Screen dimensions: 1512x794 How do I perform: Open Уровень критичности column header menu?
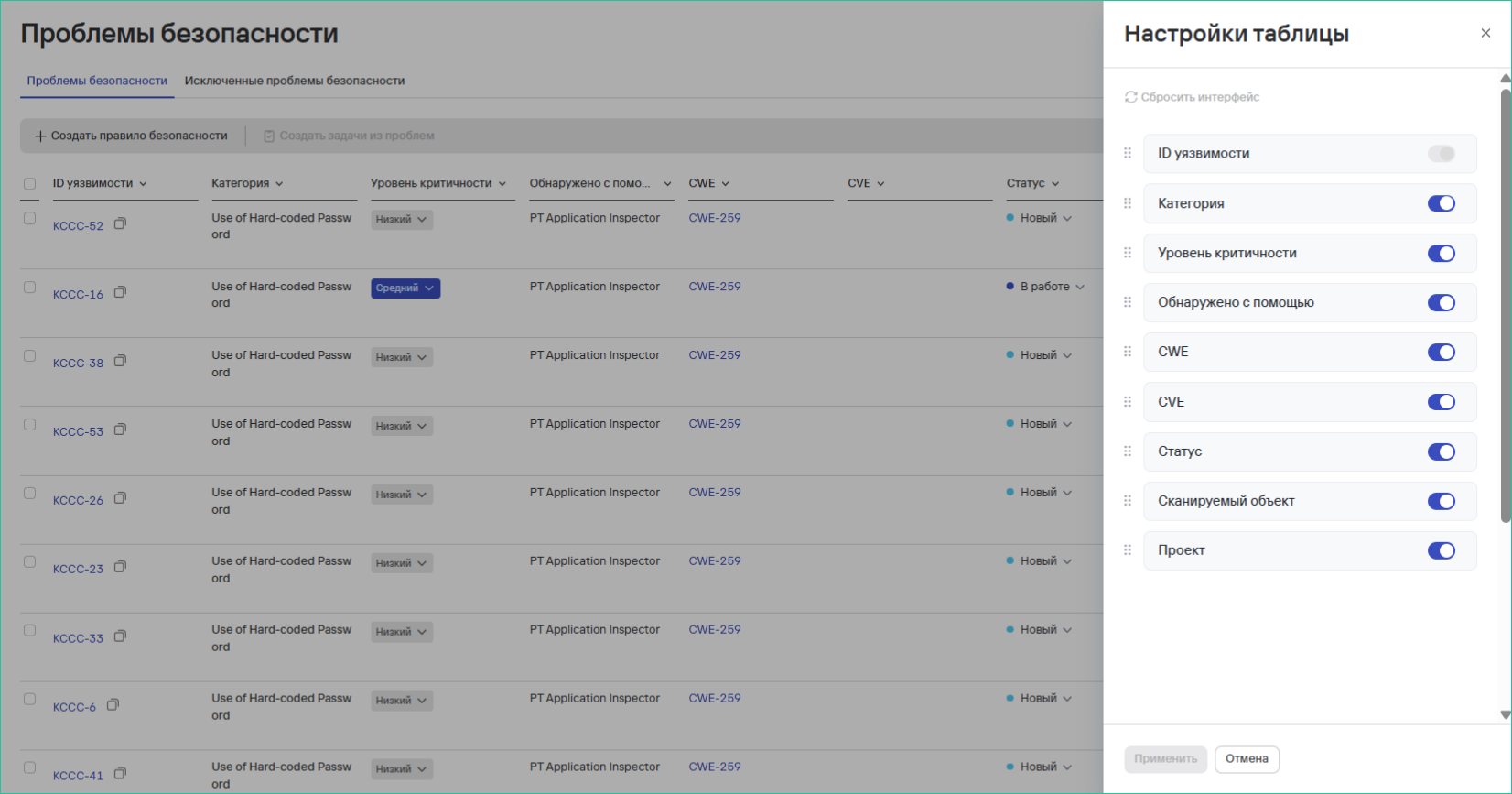(x=502, y=183)
